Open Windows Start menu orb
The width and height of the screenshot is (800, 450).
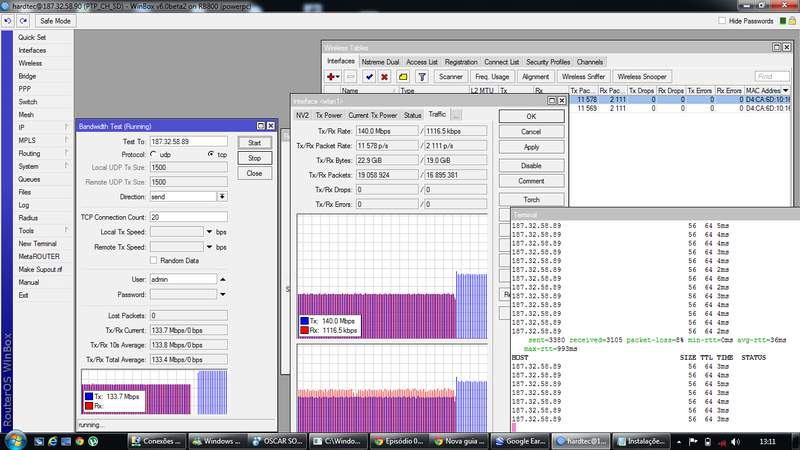16,439
